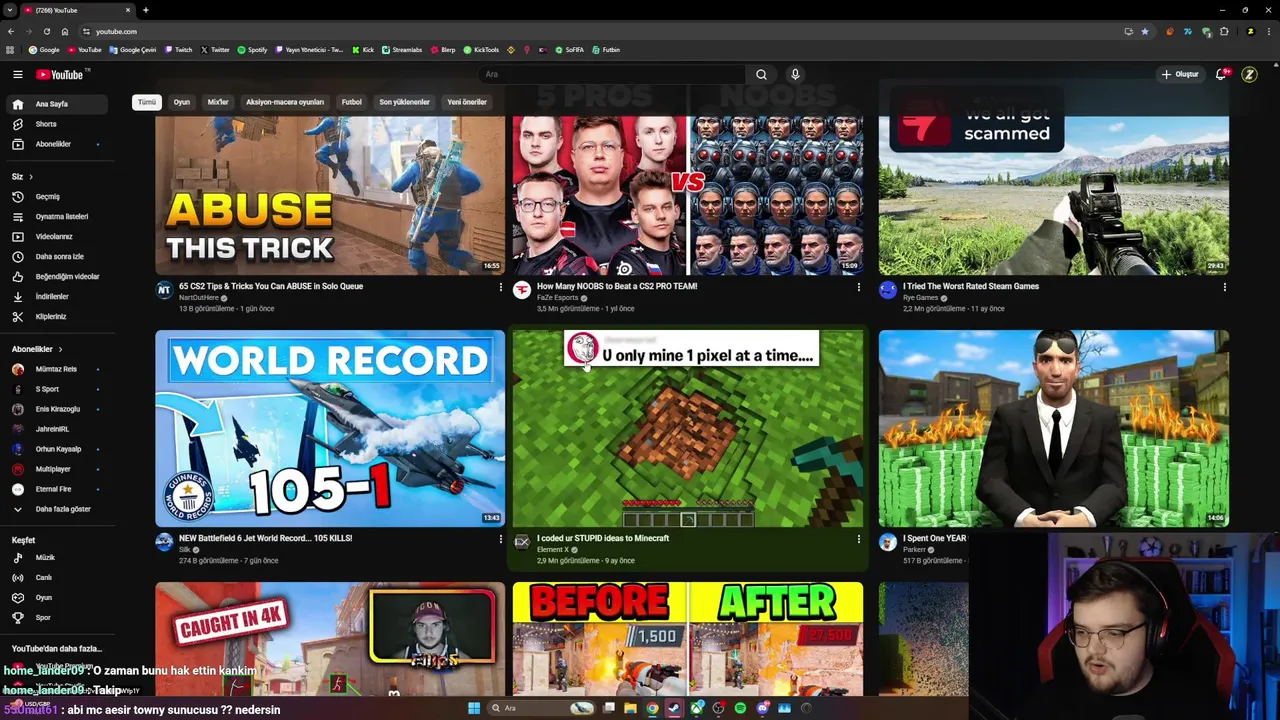Select the Oyun filter chip

(x=182, y=102)
